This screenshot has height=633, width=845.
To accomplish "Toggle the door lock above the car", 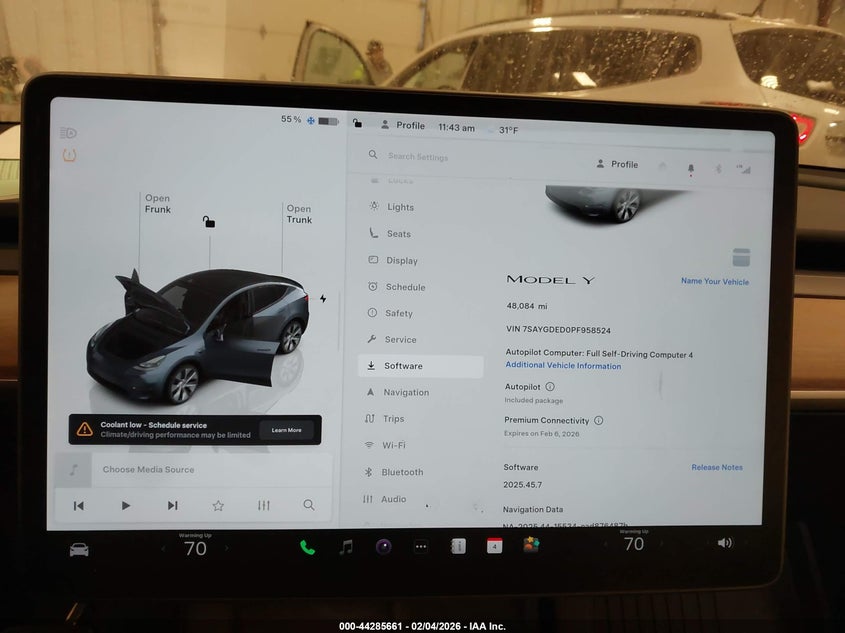I will 208,222.
